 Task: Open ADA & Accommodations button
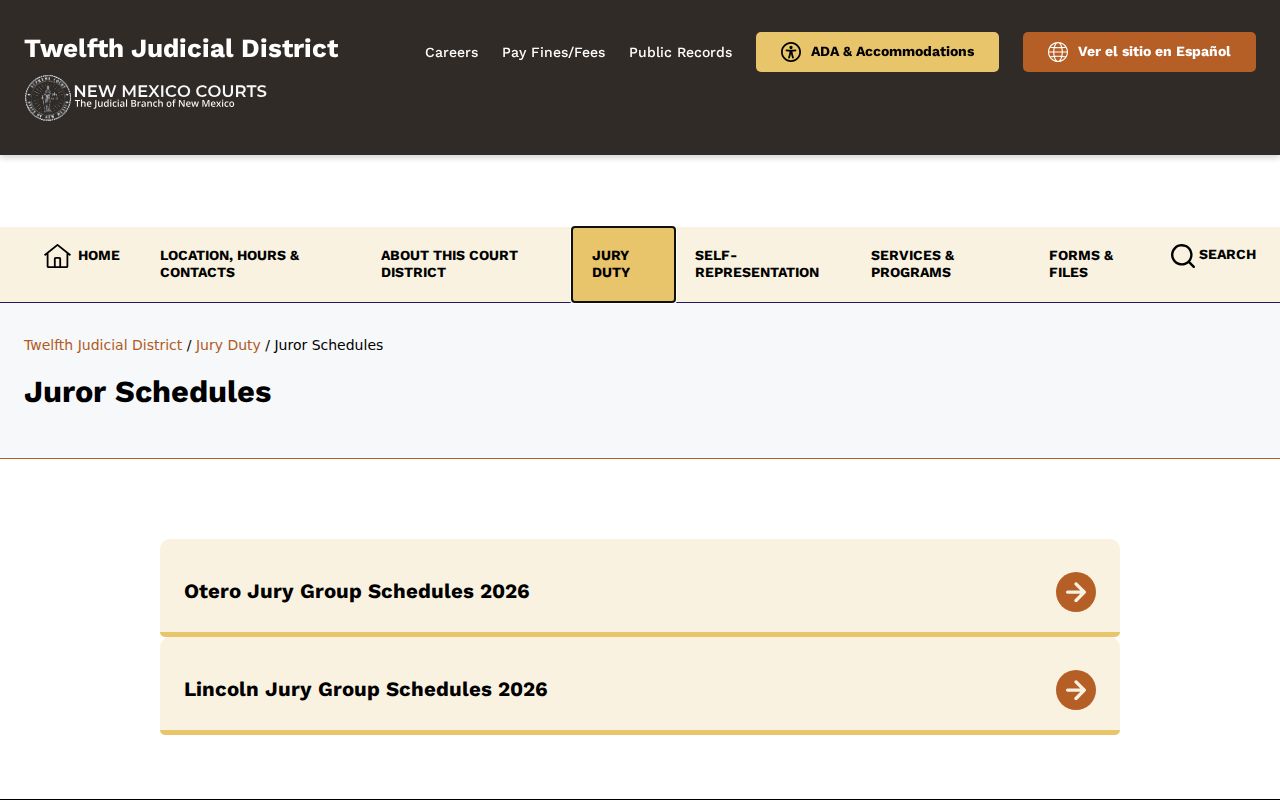click(x=877, y=52)
